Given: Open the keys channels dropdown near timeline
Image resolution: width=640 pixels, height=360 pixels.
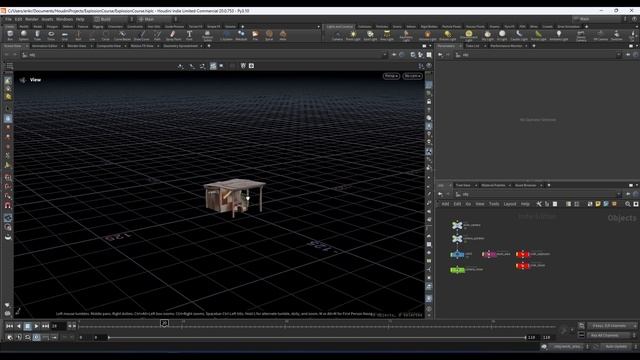Looking at the screenshot, I should pyautogui.click(x=611, y=326).
